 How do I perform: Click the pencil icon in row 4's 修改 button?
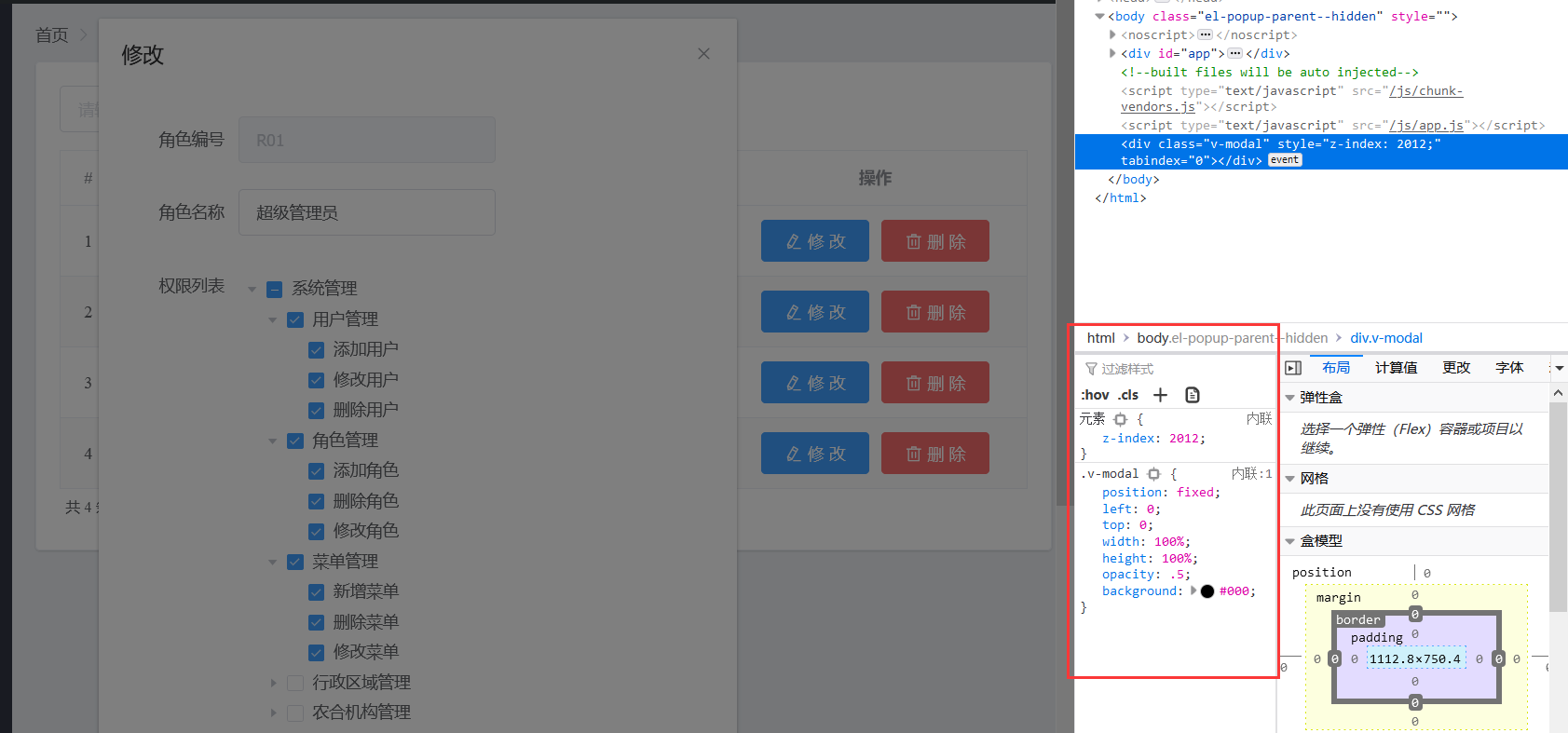click(x=794, y=454)
